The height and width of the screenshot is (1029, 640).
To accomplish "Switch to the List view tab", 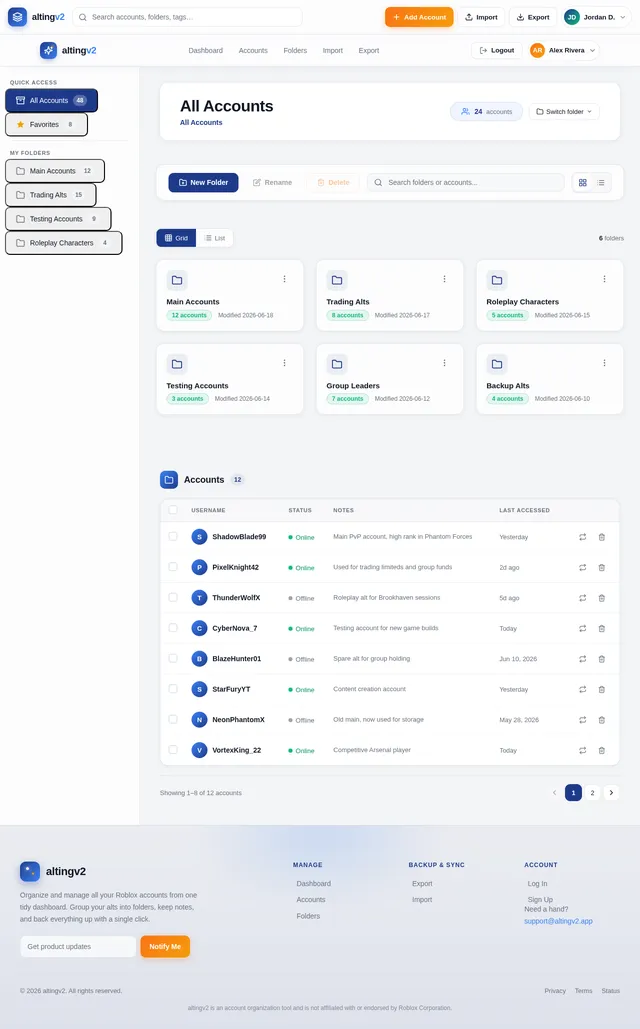I will pos(215,238).
